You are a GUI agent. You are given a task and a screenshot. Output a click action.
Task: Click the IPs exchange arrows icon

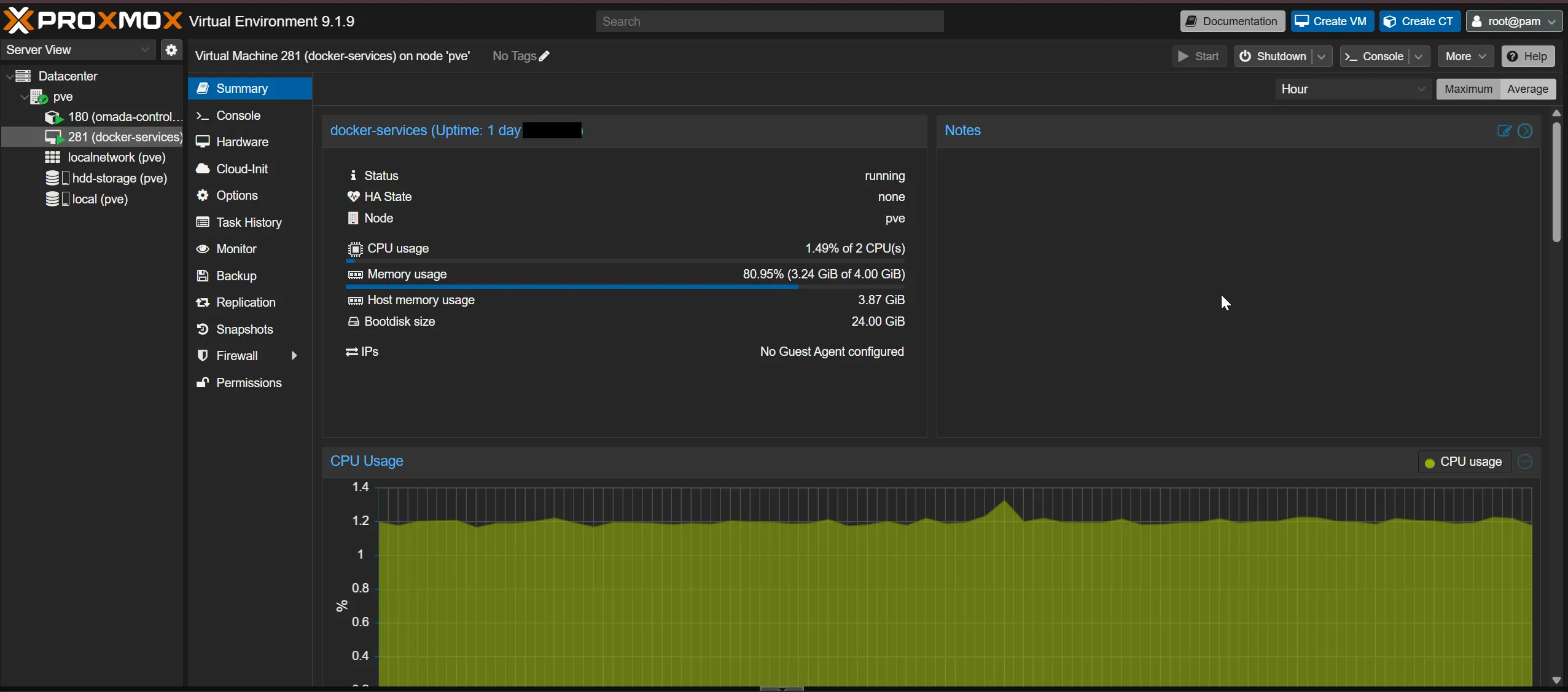352,352
